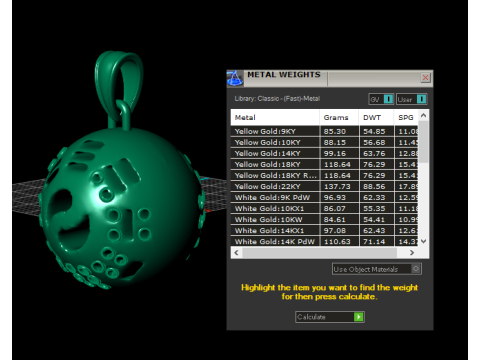Select the Yellow Gold:22KY row
This screenshot has height=360, width=480.
tap(324, 186)
